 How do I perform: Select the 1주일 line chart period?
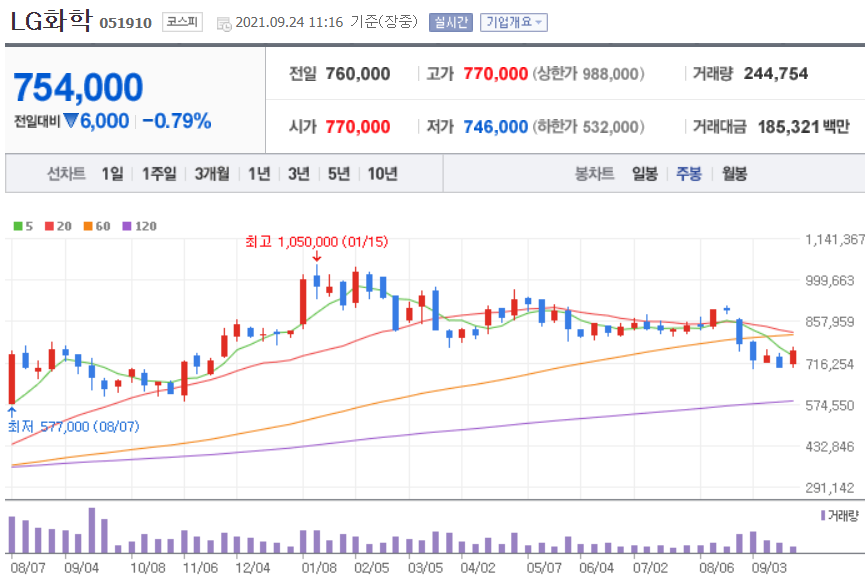159,174
